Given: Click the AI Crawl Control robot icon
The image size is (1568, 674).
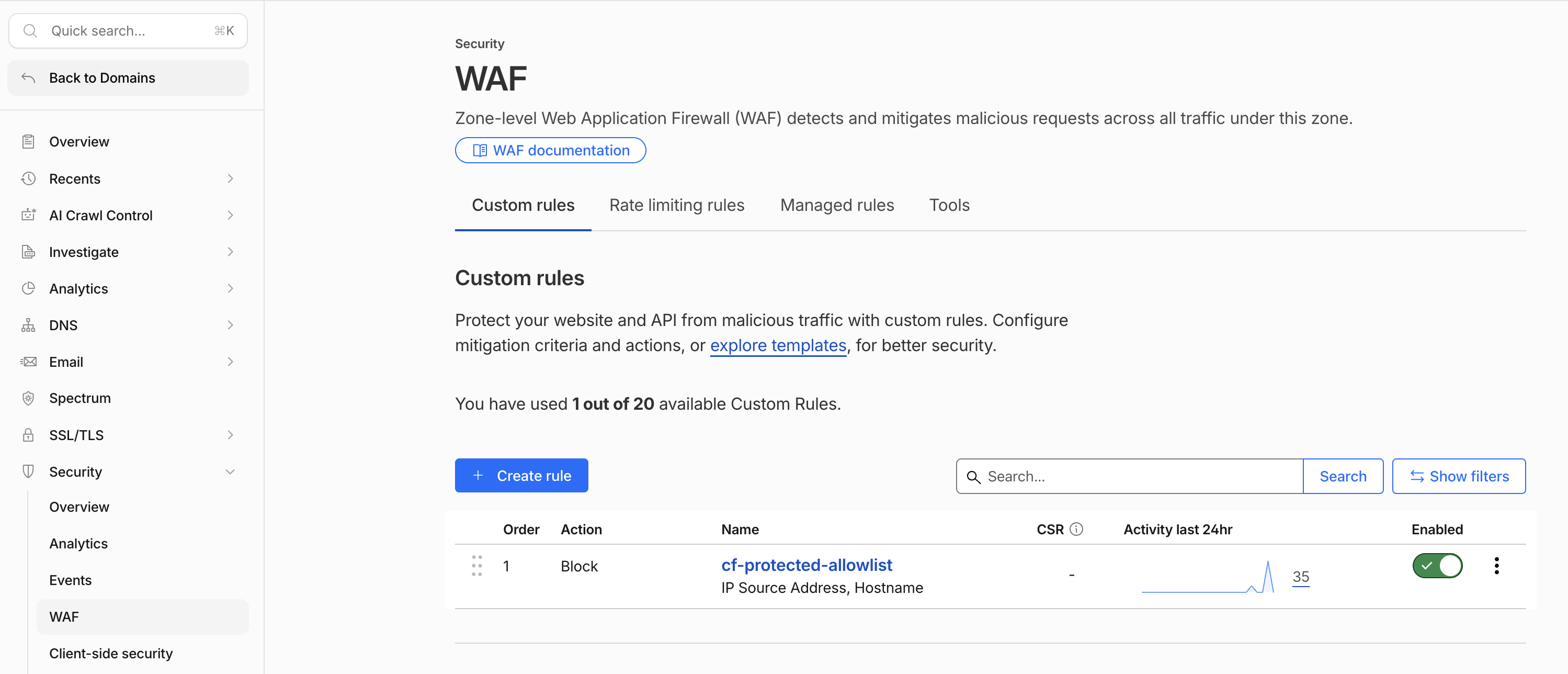Looking at the screenshot, I should pyautogui.click(x=28, y=215).
